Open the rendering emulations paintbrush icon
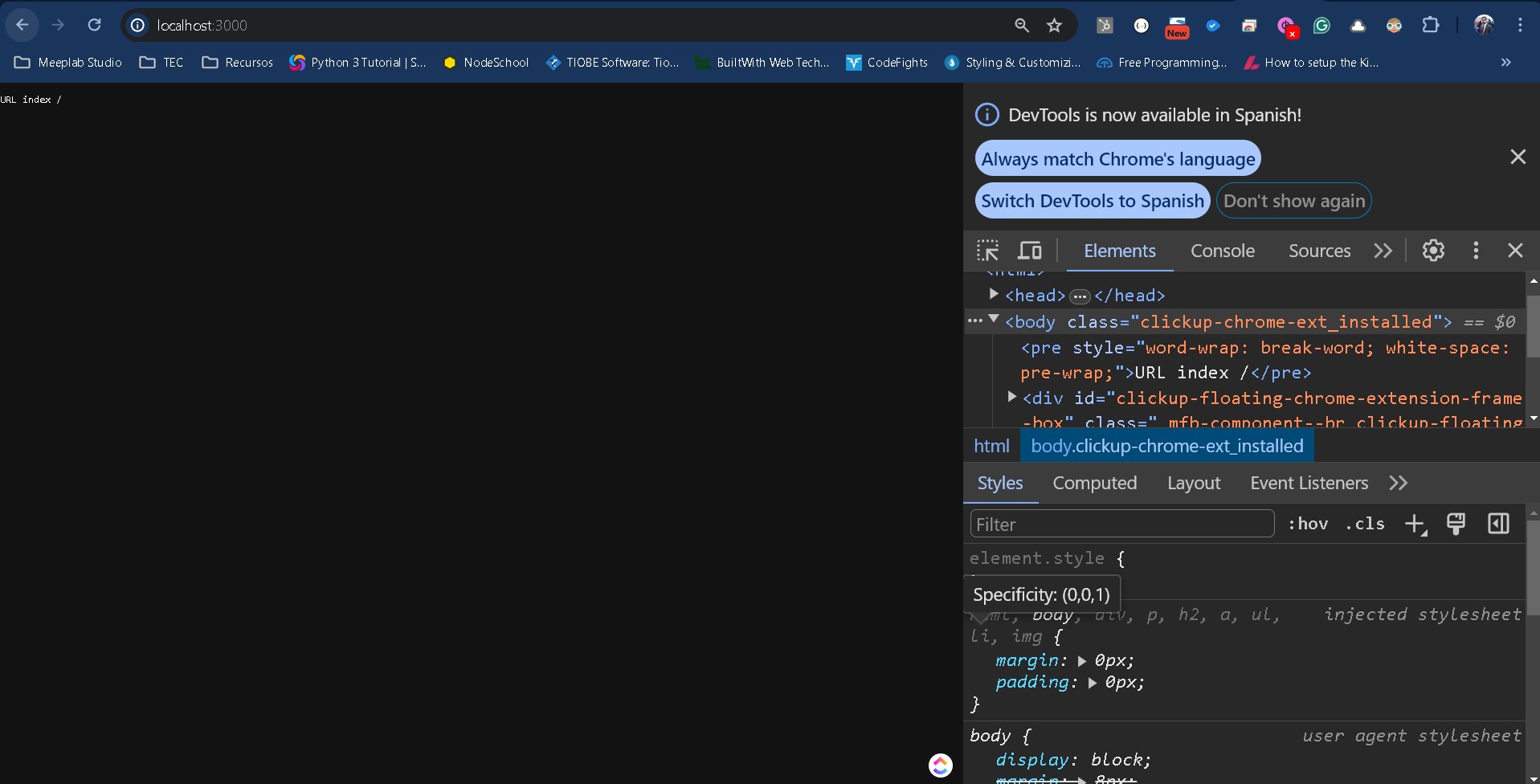 tap(1456, 525)
